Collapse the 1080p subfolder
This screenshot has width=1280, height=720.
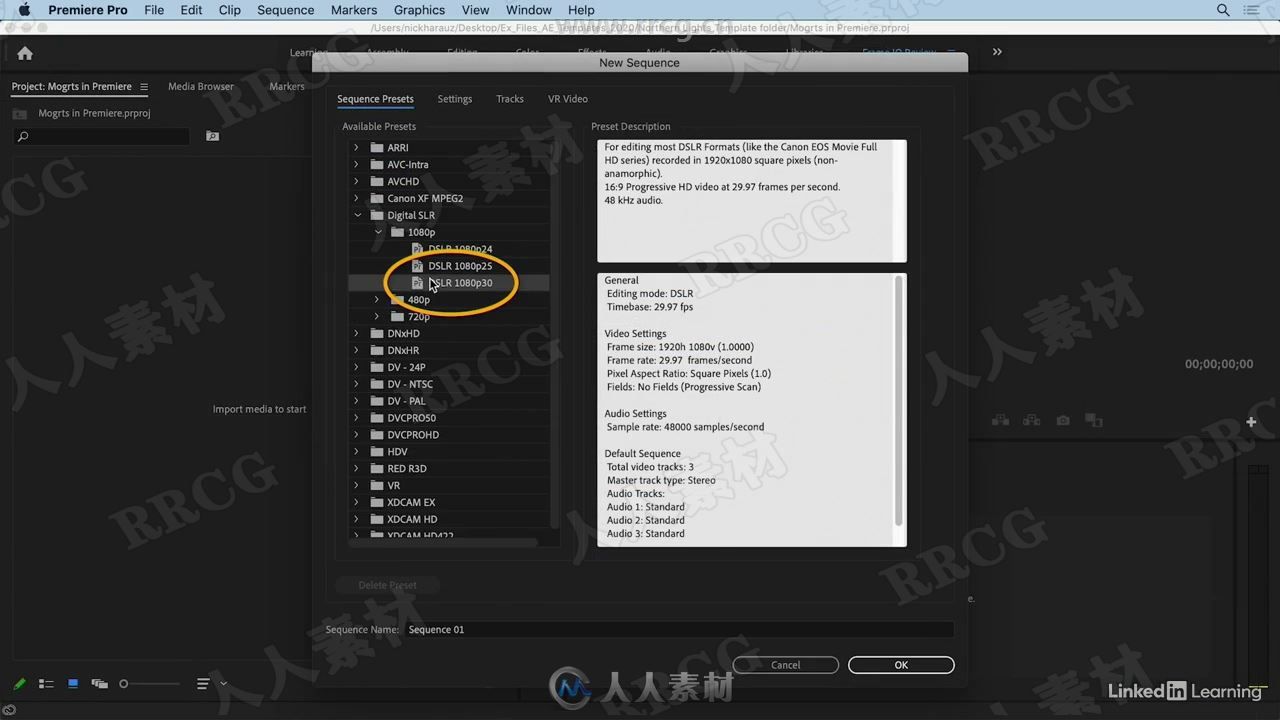[x=378, y=232]
